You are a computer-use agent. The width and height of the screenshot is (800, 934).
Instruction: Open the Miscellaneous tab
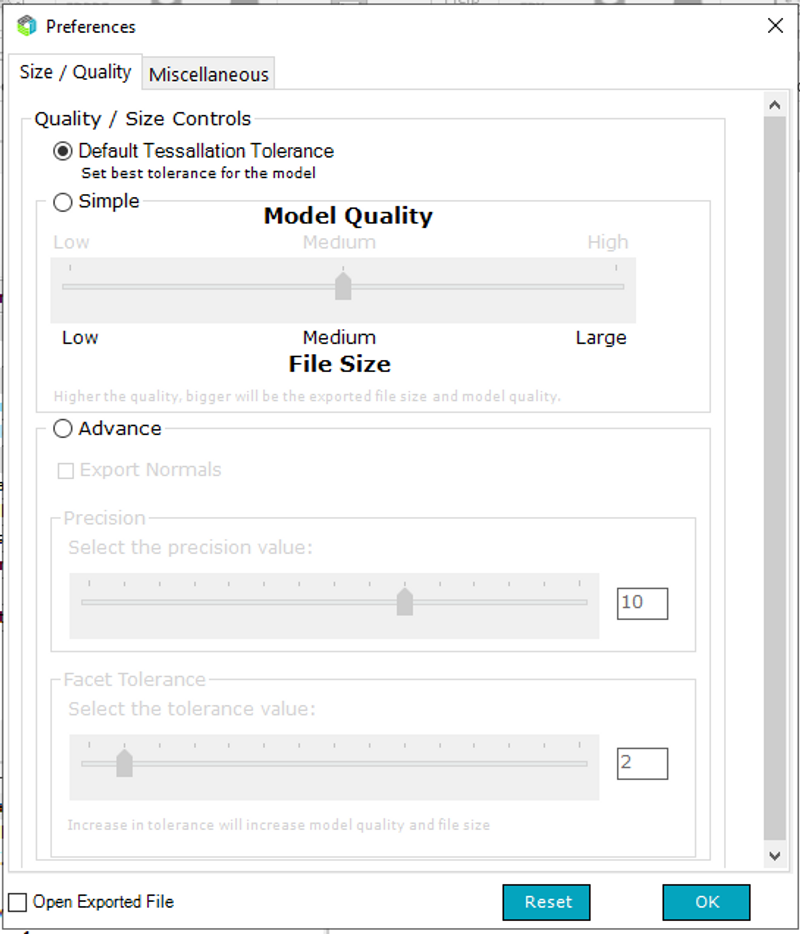tap(208, 74)
